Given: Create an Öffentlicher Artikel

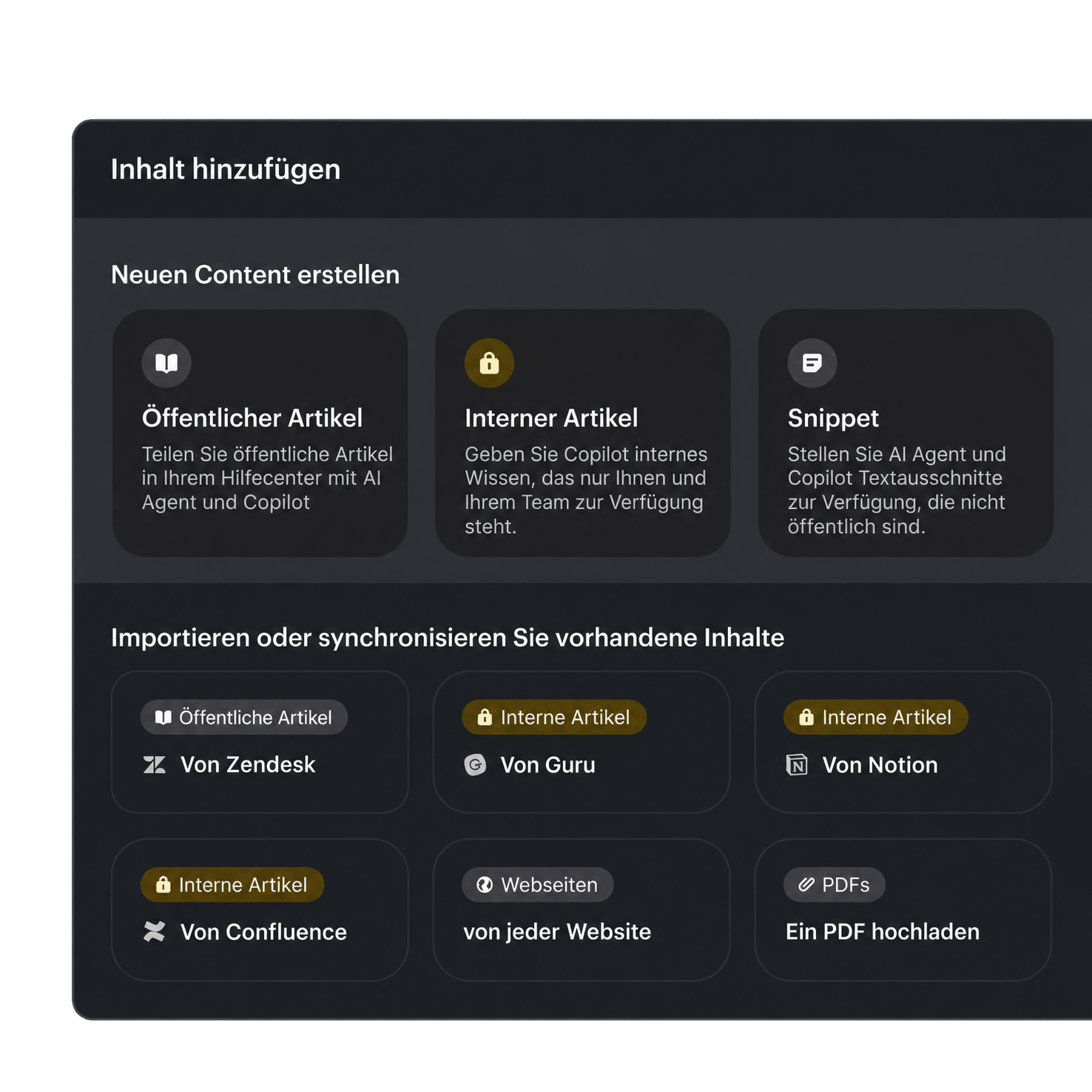Looking at the screenshot, I should [260, 433].
